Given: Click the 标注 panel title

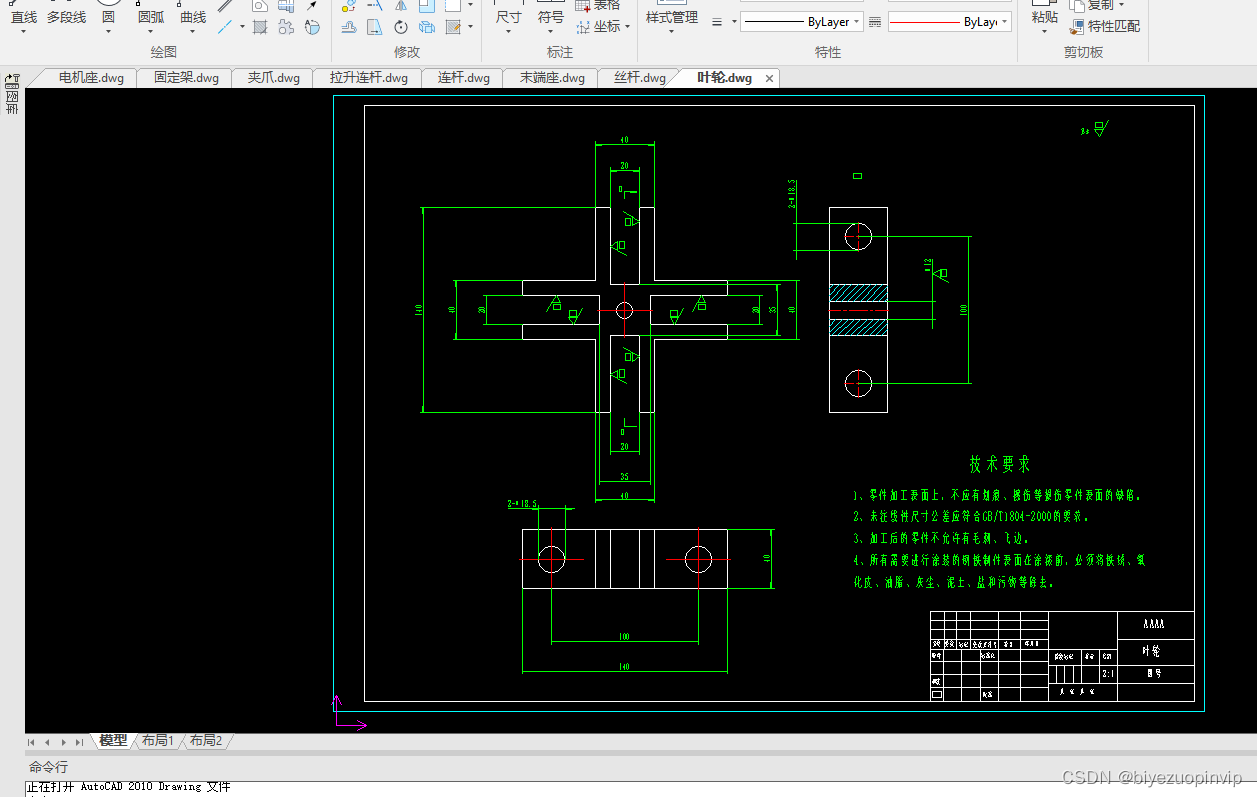Looking at the screenshot, I should (560, 52).
